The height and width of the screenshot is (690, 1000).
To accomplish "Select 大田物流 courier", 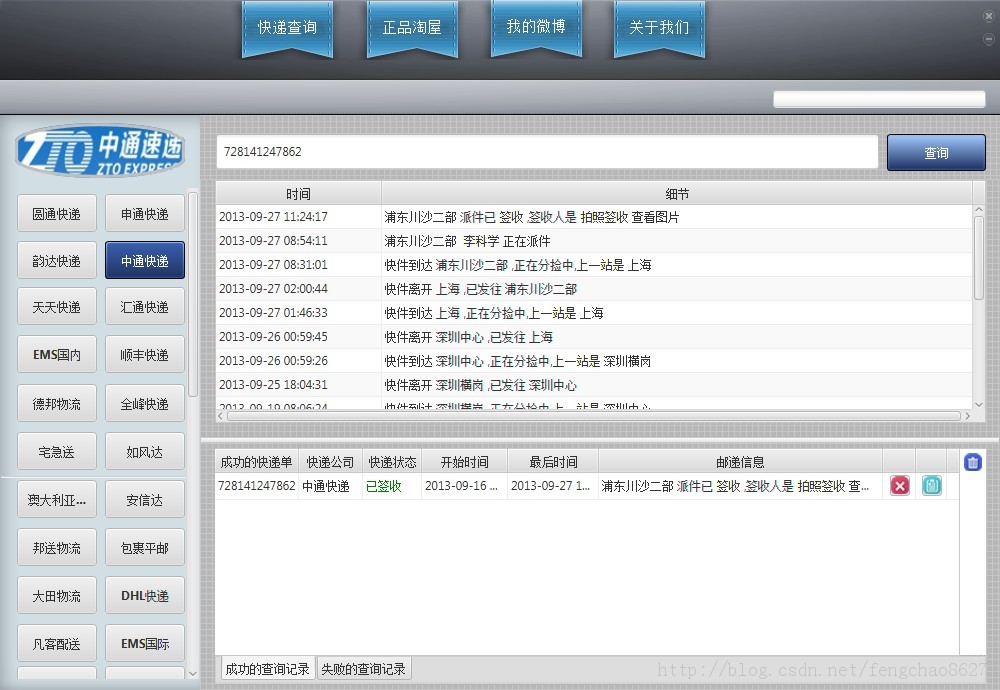I will (x=57, y=596).
